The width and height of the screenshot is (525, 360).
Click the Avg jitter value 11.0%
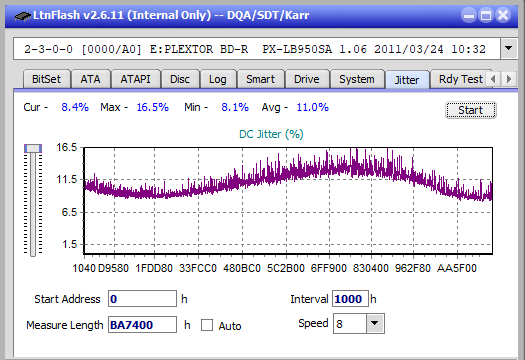tap(313, 107)
